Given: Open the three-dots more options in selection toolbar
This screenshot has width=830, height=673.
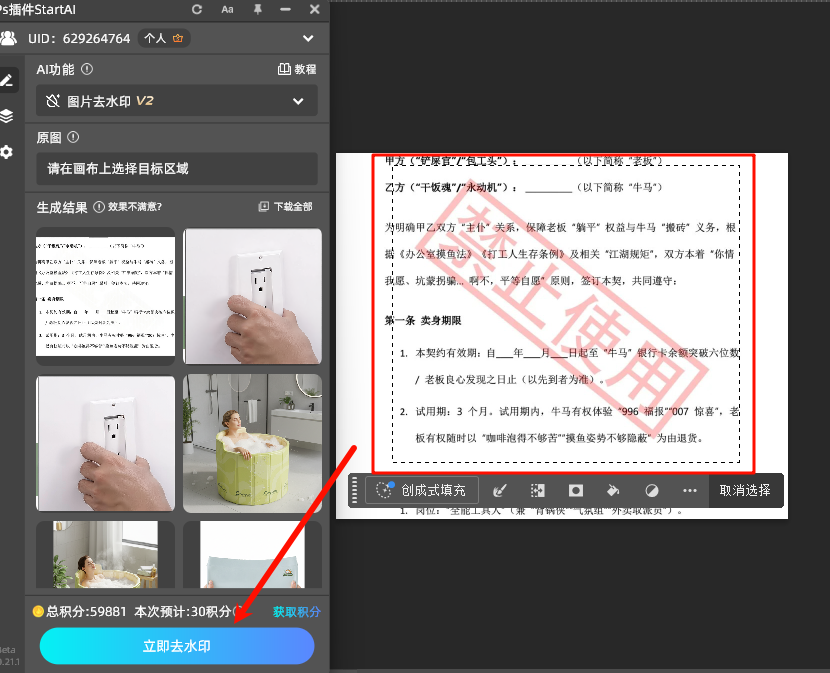Looking at the screenshot, I should click(x=689, y=490).
